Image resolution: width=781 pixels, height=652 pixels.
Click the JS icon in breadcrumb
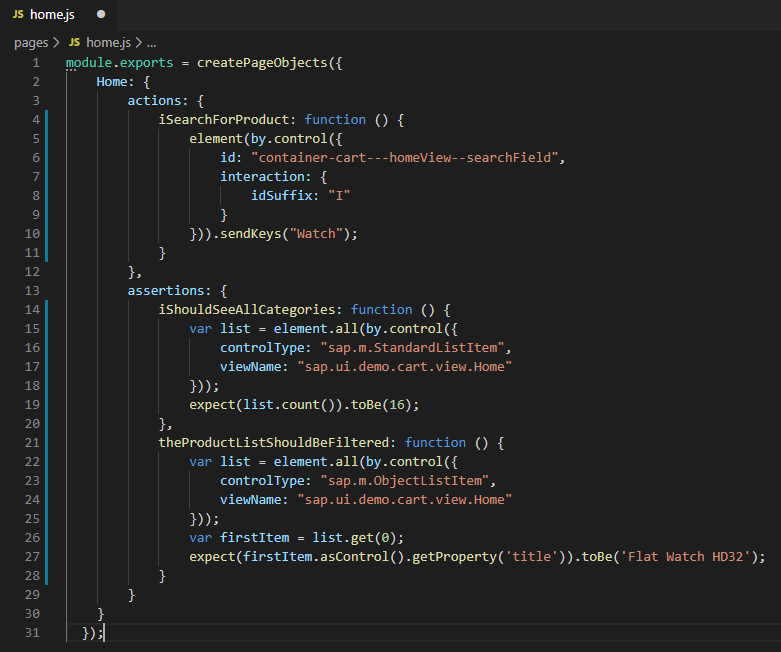coord(74,43)
